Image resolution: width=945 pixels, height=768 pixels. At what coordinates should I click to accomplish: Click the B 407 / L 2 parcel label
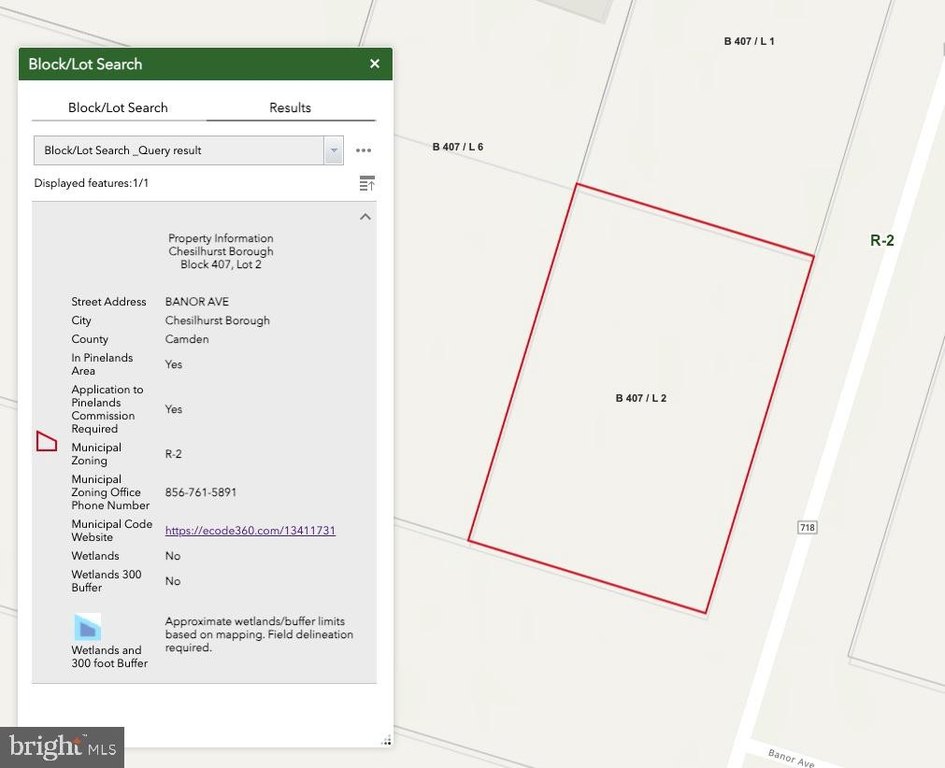click(x=641, y=398)
